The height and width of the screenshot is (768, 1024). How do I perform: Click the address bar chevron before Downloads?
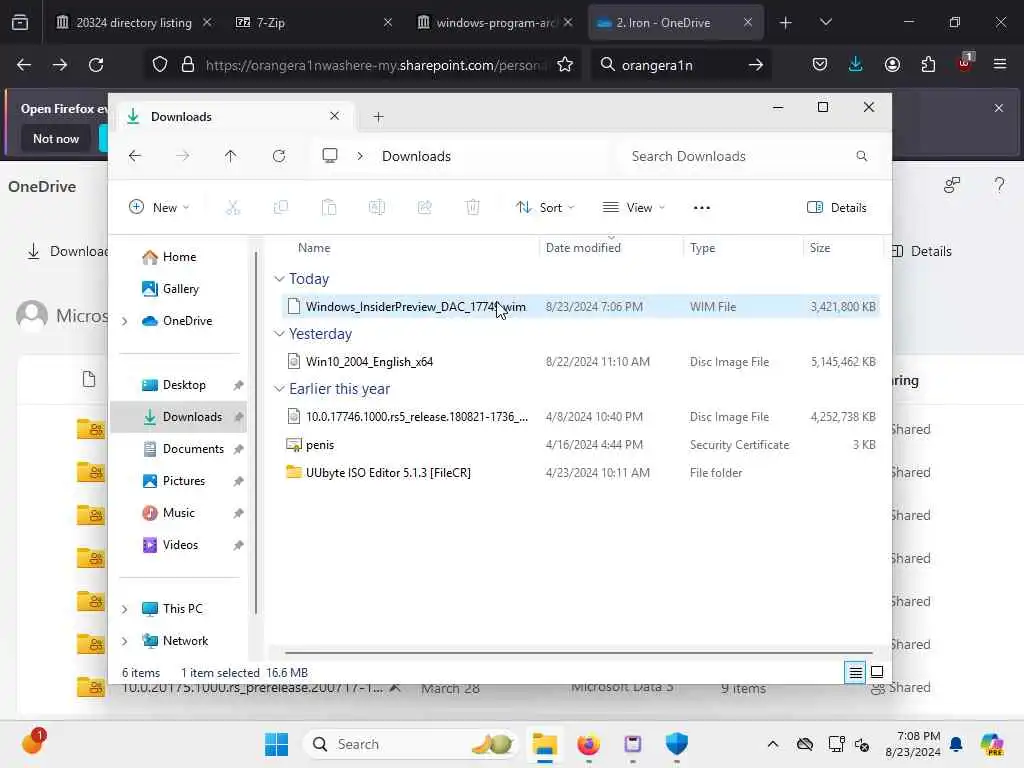point(360,156)
